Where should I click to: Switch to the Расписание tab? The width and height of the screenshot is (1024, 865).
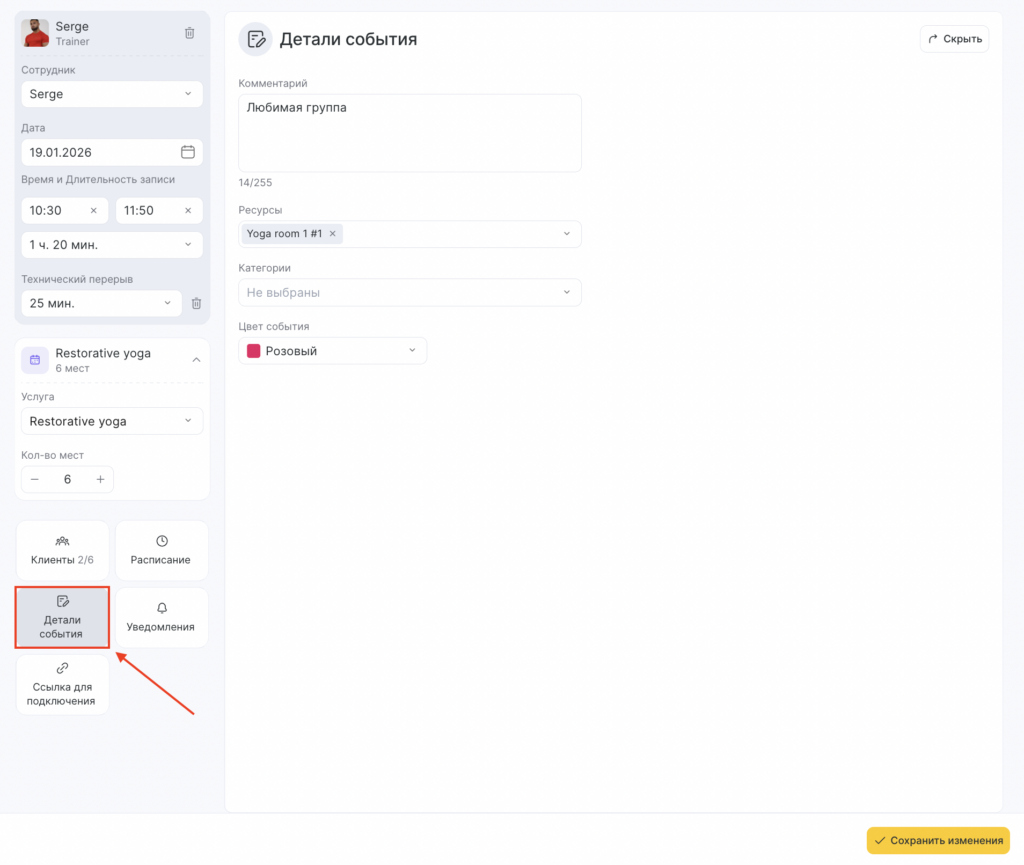tap(161, 550)
